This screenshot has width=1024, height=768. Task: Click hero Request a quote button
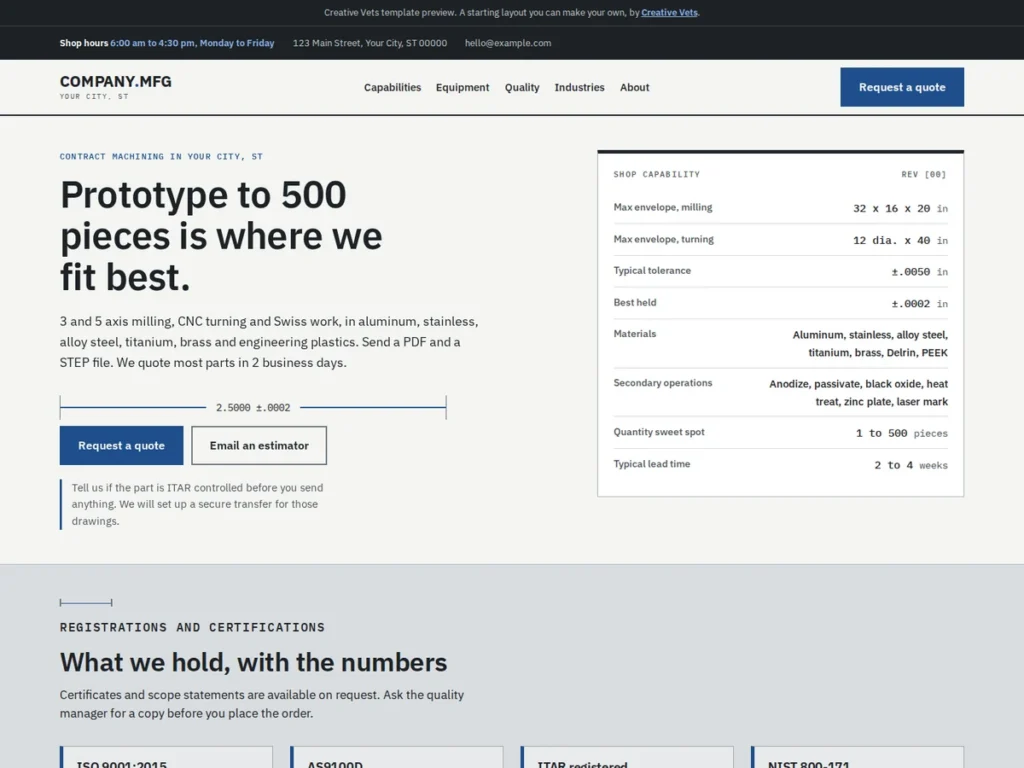(121, 445)
